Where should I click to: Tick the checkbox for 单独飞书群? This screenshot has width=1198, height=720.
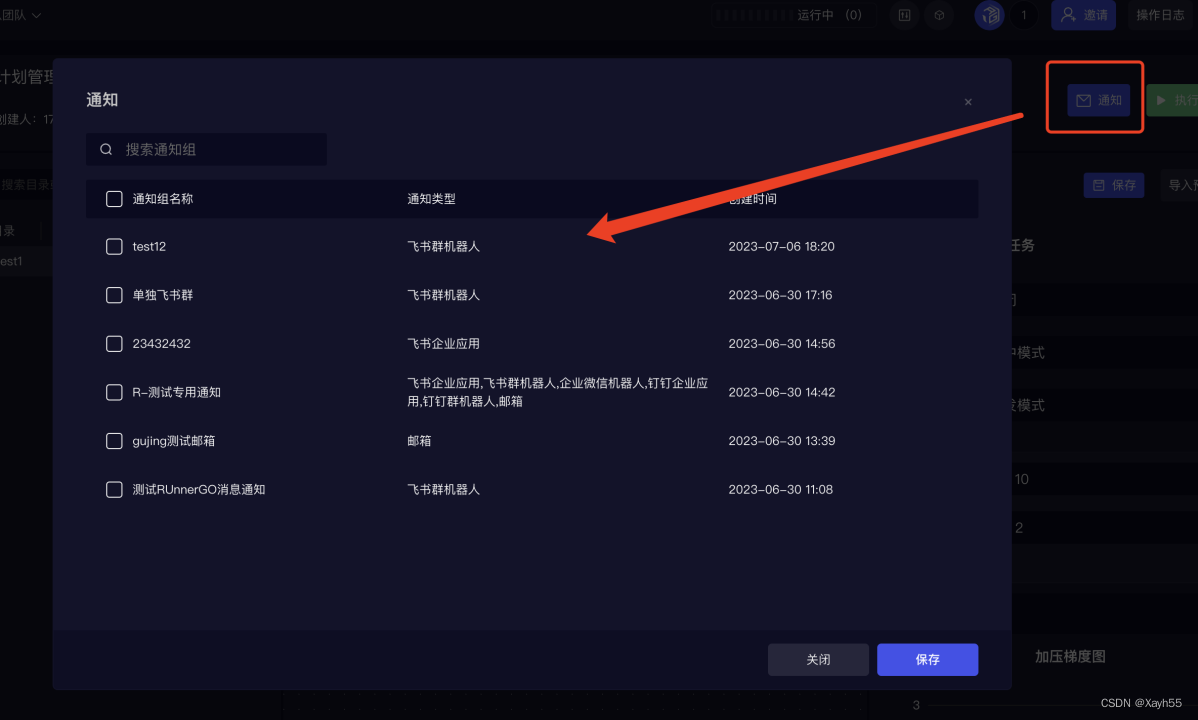coord(114,295)
